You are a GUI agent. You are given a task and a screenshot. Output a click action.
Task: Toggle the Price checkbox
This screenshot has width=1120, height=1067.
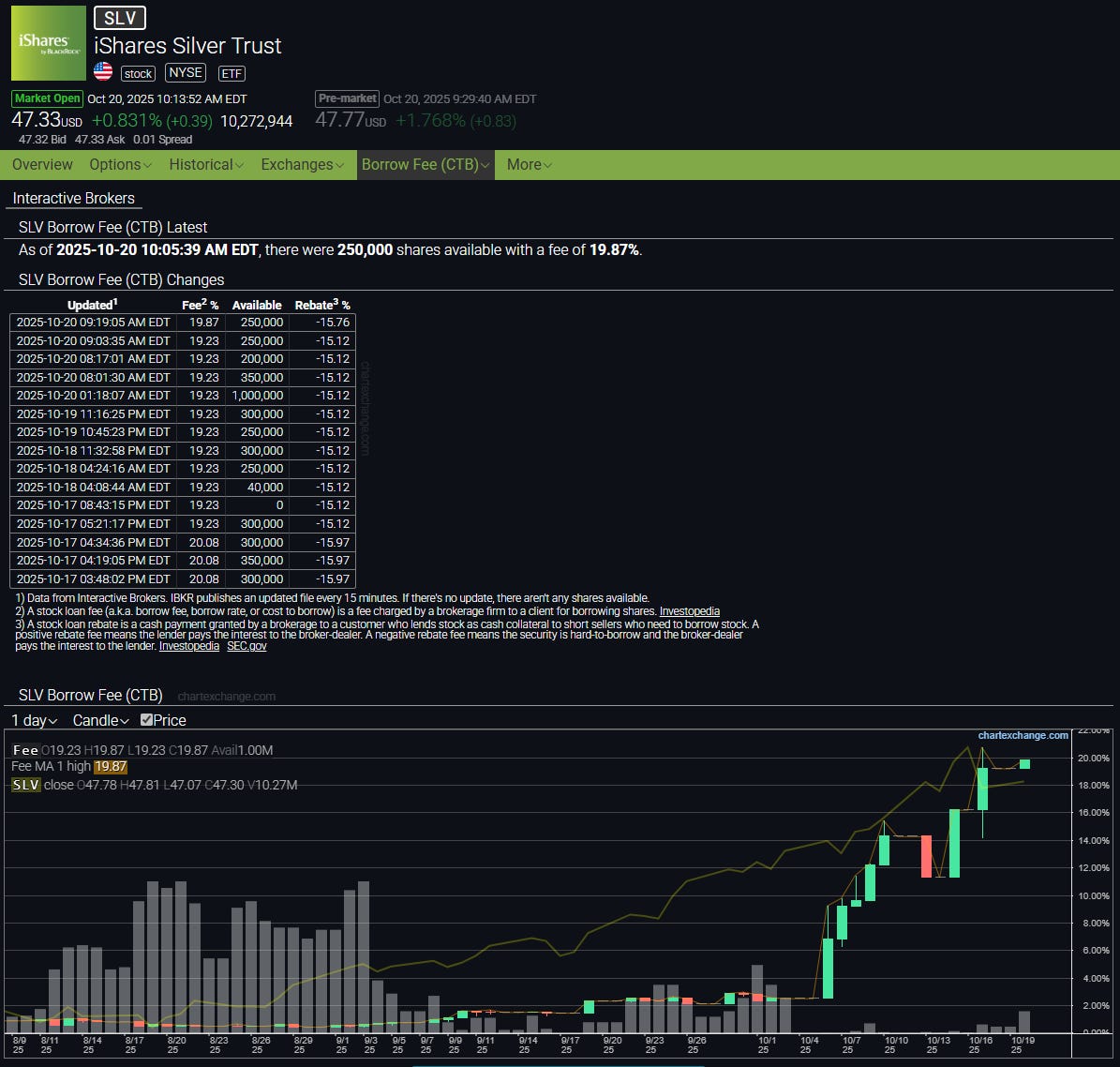(146, 720)
